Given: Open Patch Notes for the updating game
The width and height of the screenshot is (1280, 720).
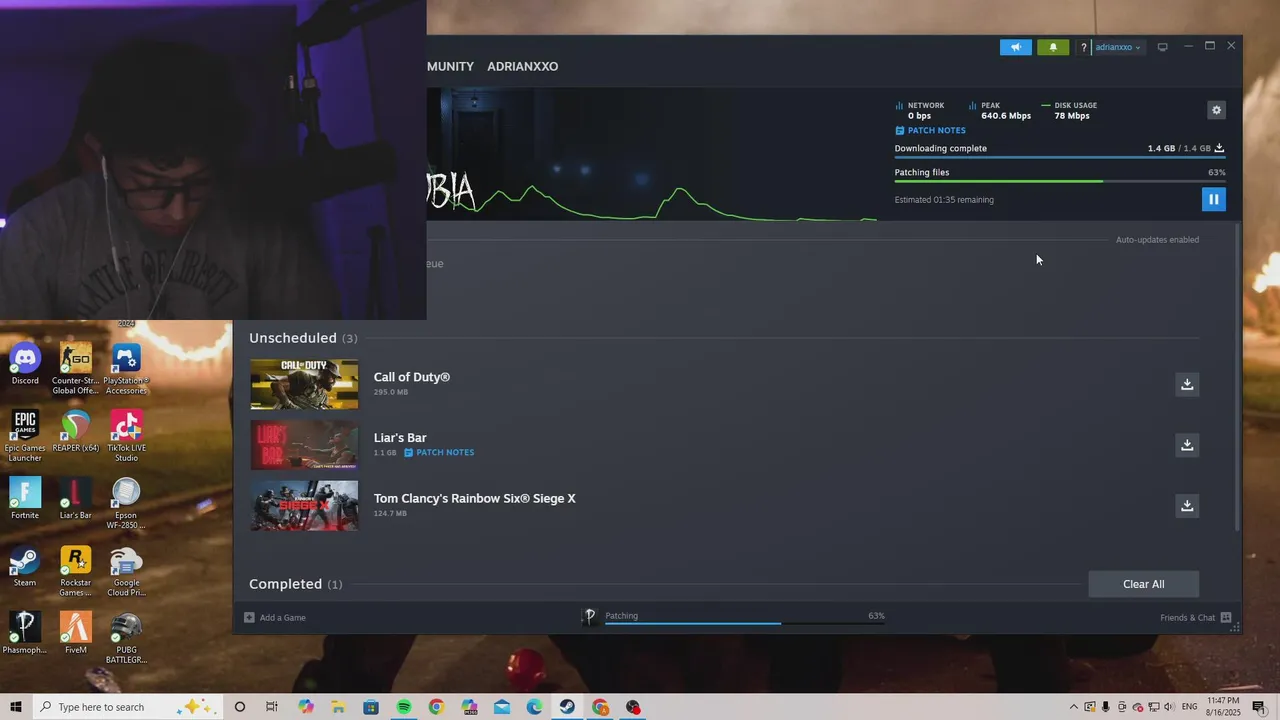Looking at the screenshot, I should click(x=930, y=131).
